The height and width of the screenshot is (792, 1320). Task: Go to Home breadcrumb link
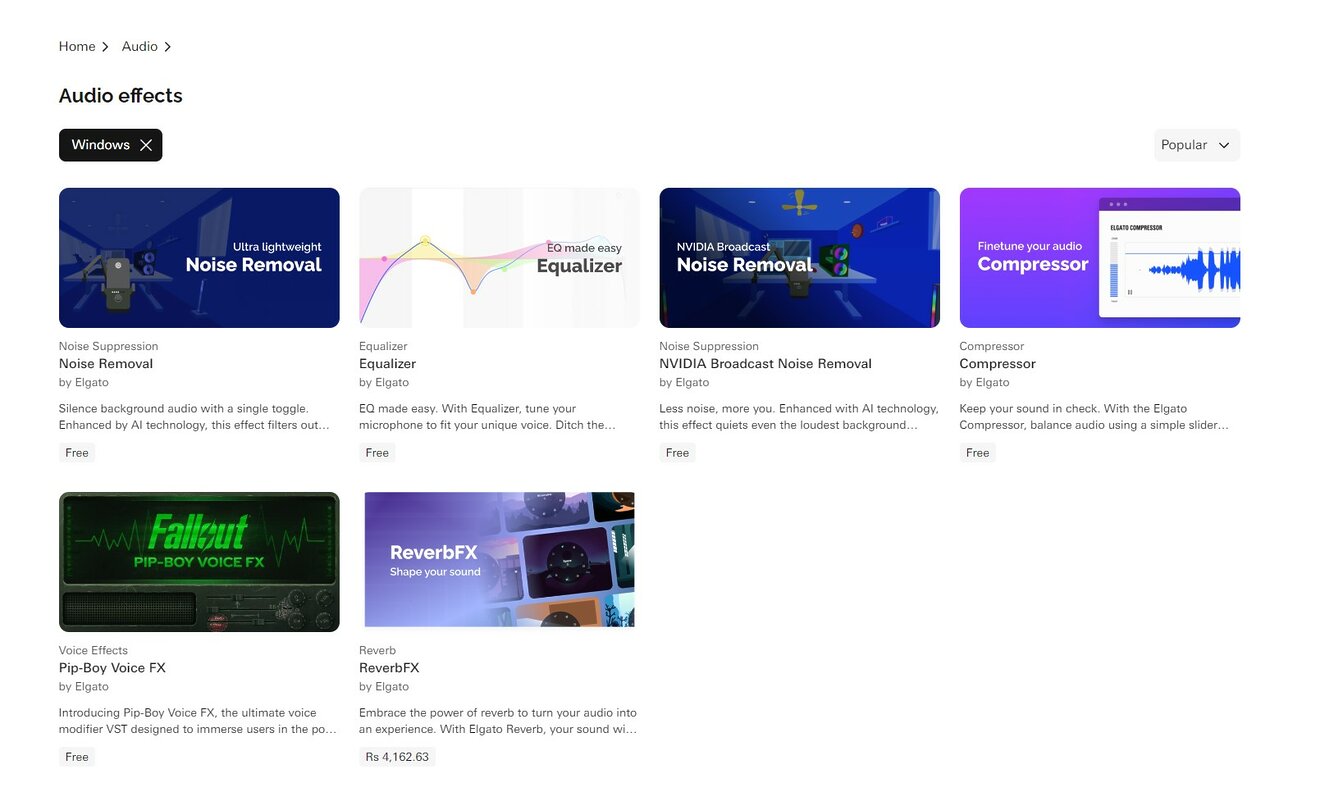77,47
